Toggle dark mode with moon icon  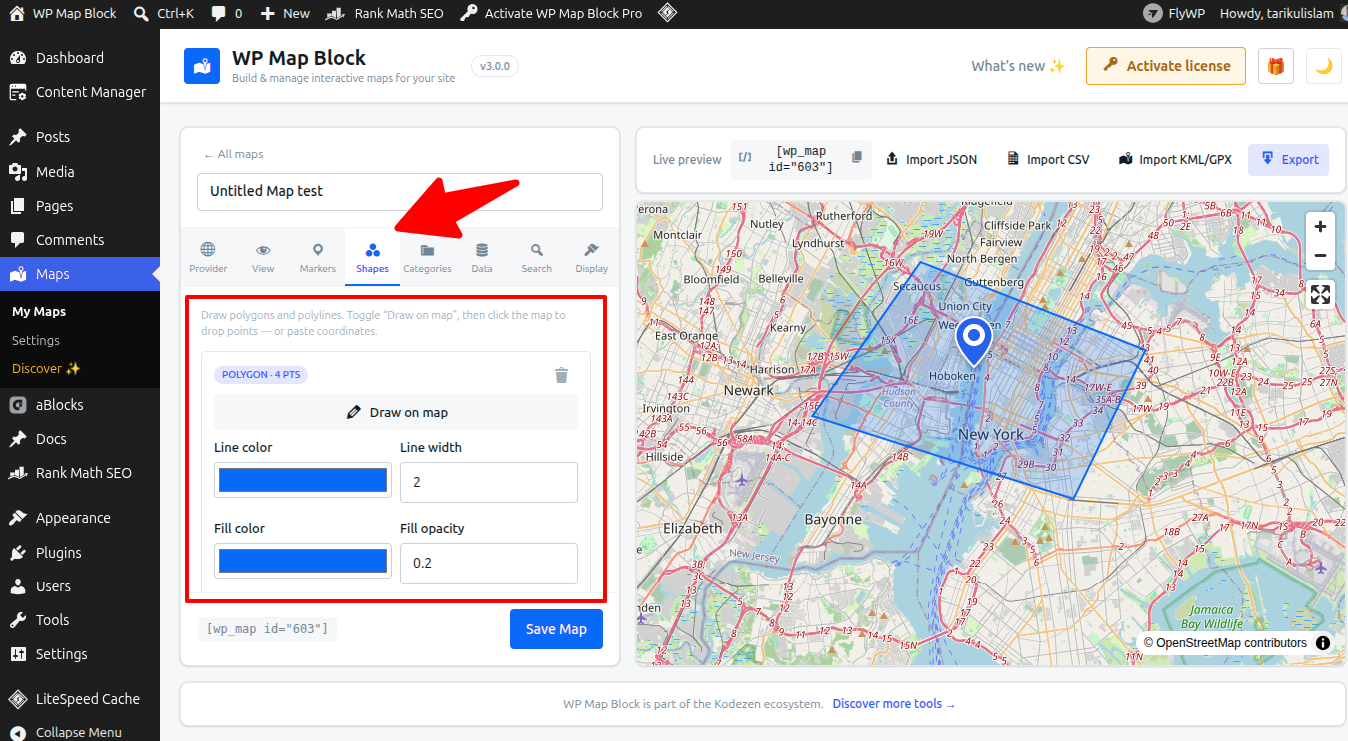tap(1324, 66)
